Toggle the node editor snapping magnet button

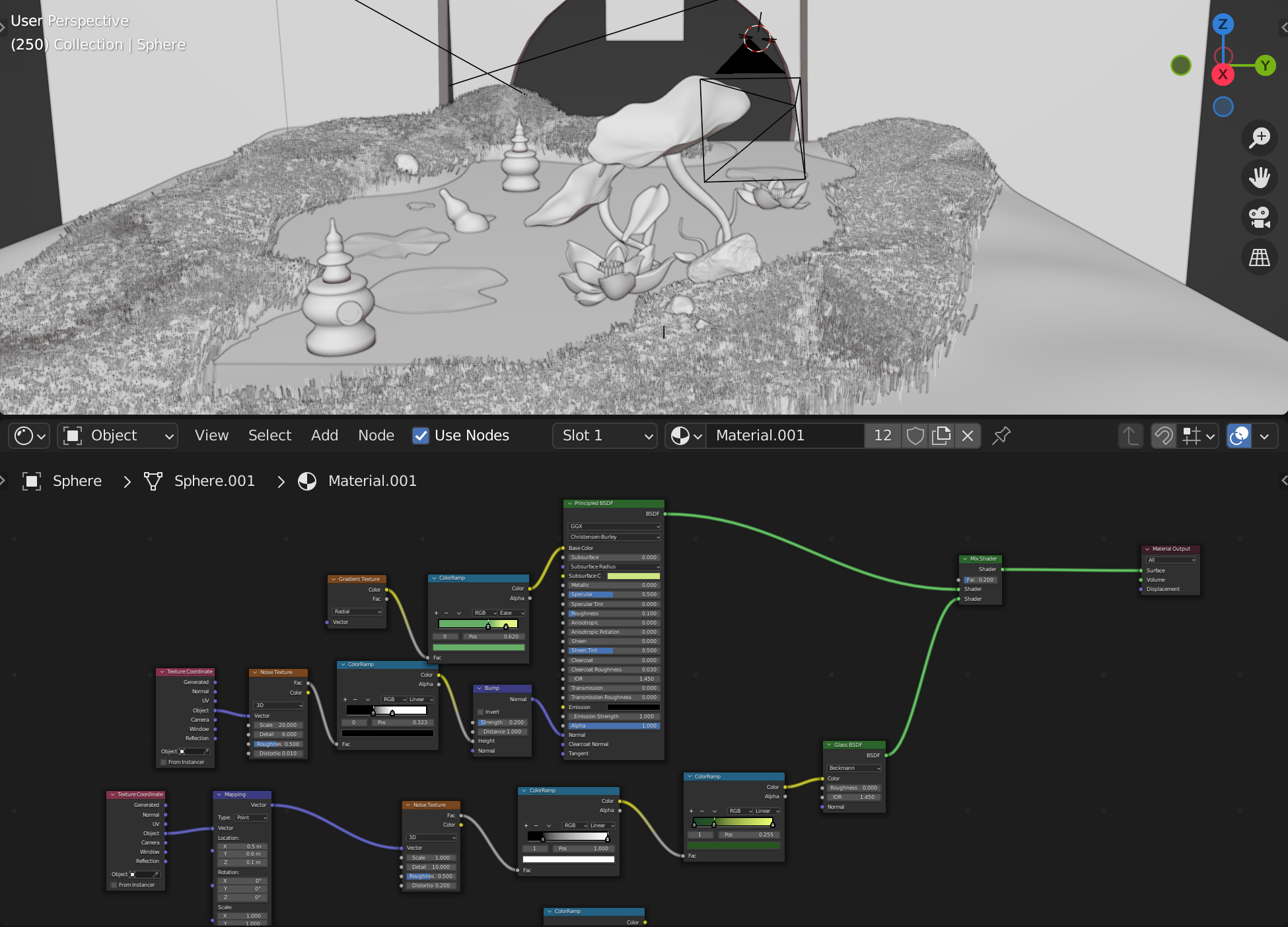click(x=1164, y=436)
